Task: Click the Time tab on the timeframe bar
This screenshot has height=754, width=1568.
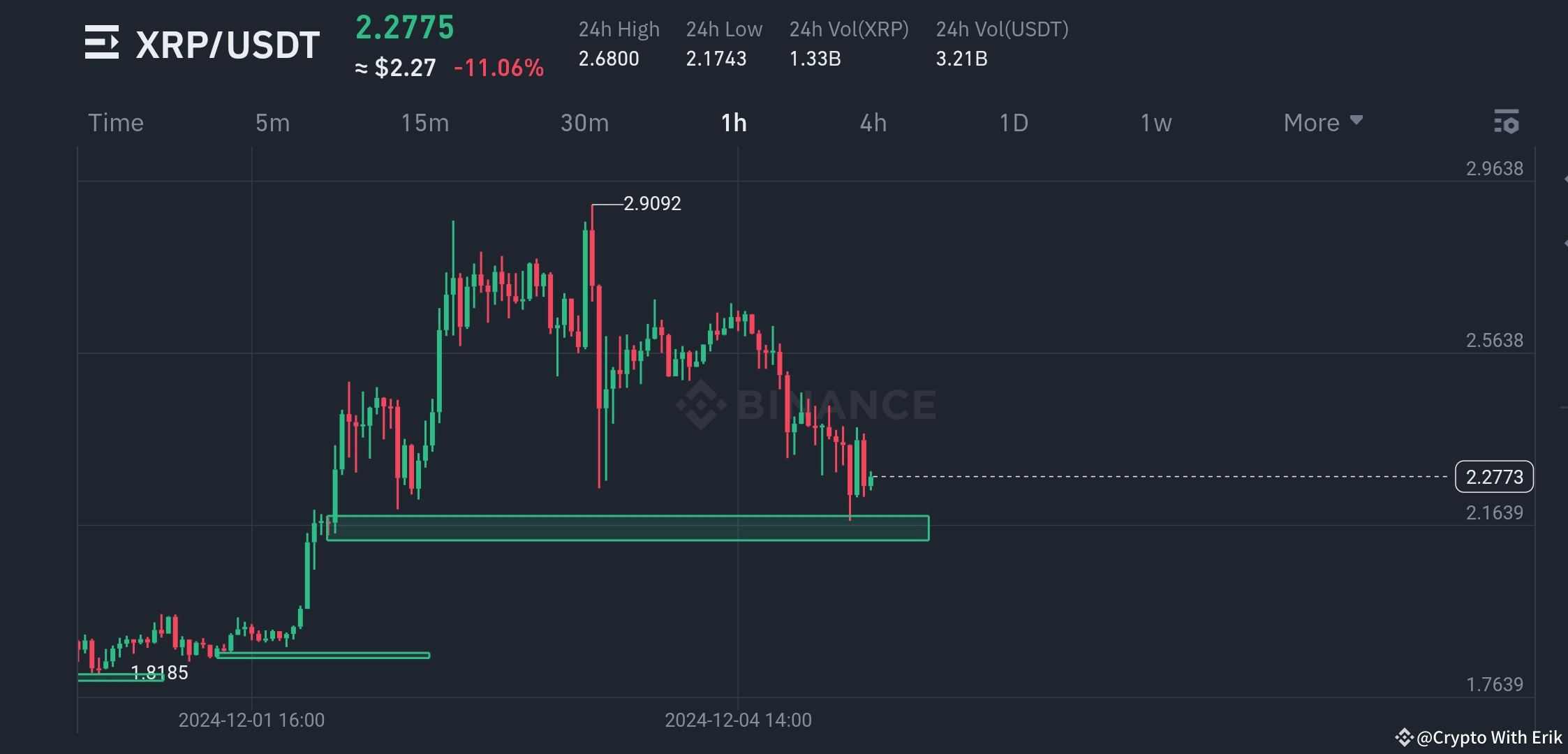Action: (116, 123)
